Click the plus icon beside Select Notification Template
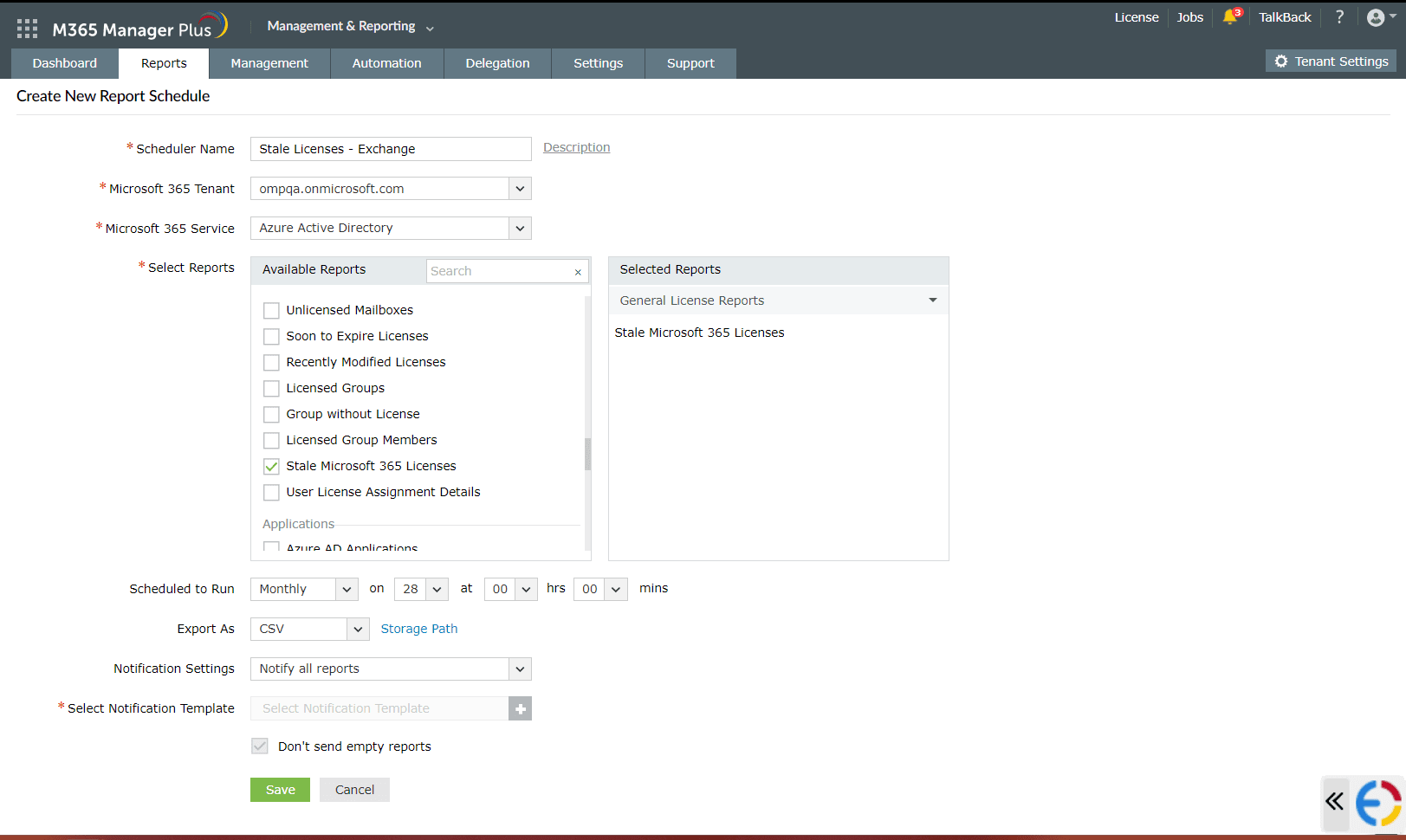 [520, 708]
